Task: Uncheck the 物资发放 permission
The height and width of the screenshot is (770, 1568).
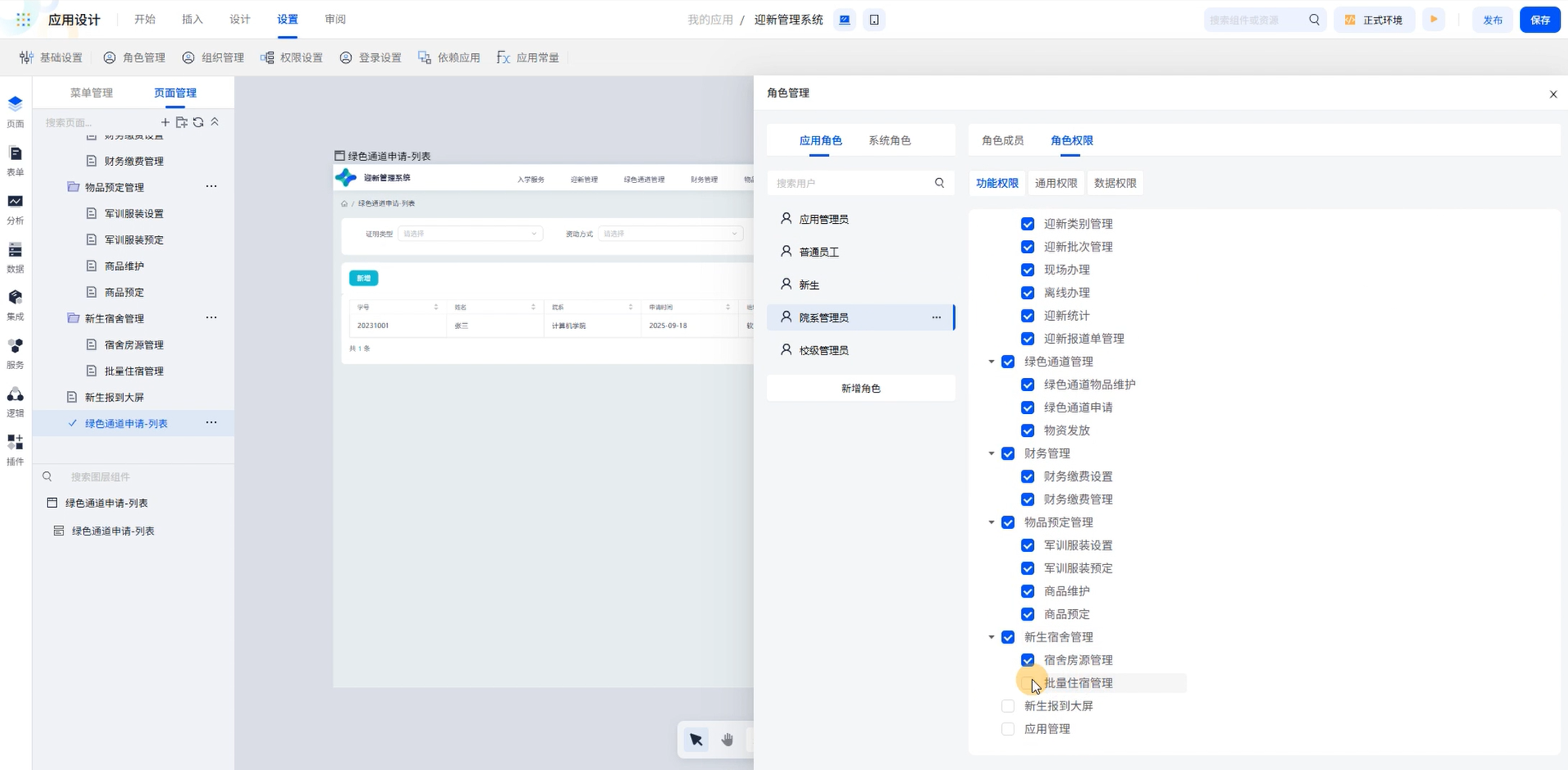Action: tap(1027, 430)
